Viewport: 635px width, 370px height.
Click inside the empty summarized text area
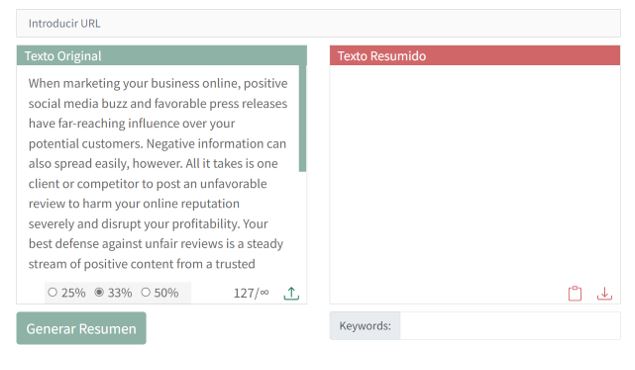pos(475,174)
